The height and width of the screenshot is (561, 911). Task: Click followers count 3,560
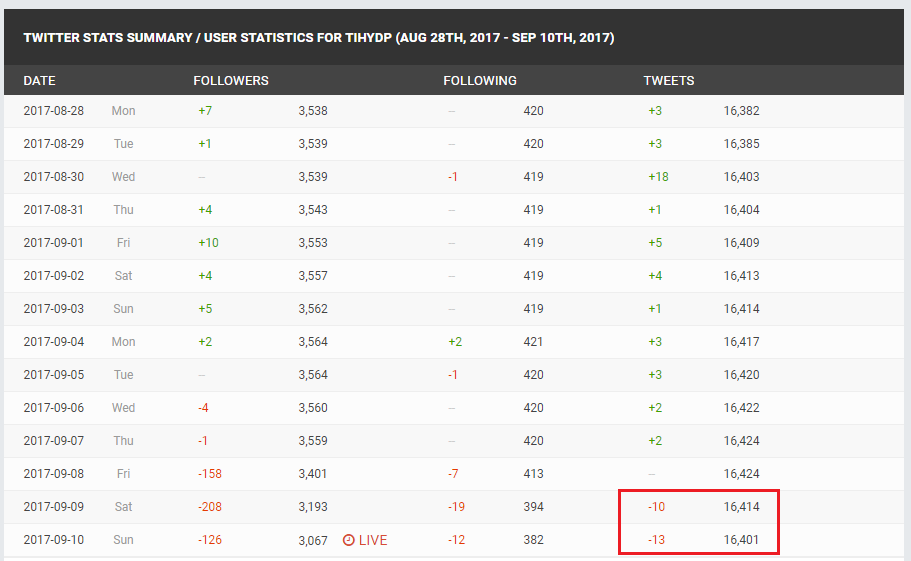click(313, 408)
